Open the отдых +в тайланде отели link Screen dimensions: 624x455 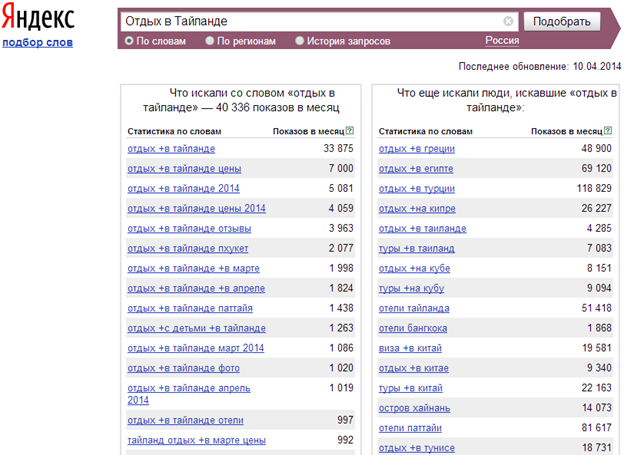(185, 420)
